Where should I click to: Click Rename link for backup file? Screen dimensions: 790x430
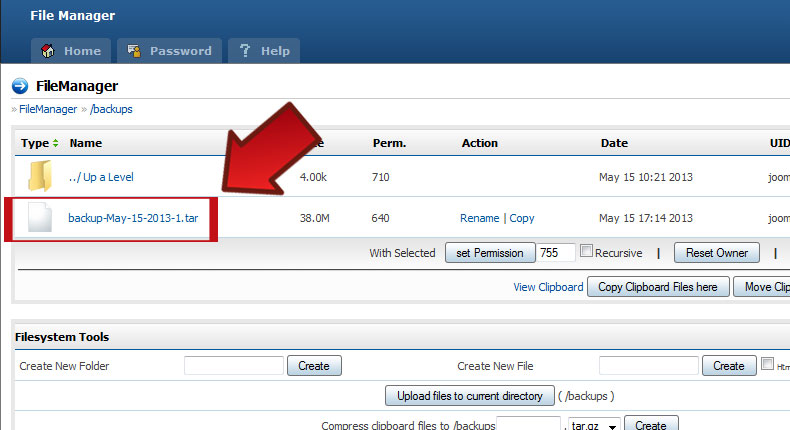pos(479,218)
